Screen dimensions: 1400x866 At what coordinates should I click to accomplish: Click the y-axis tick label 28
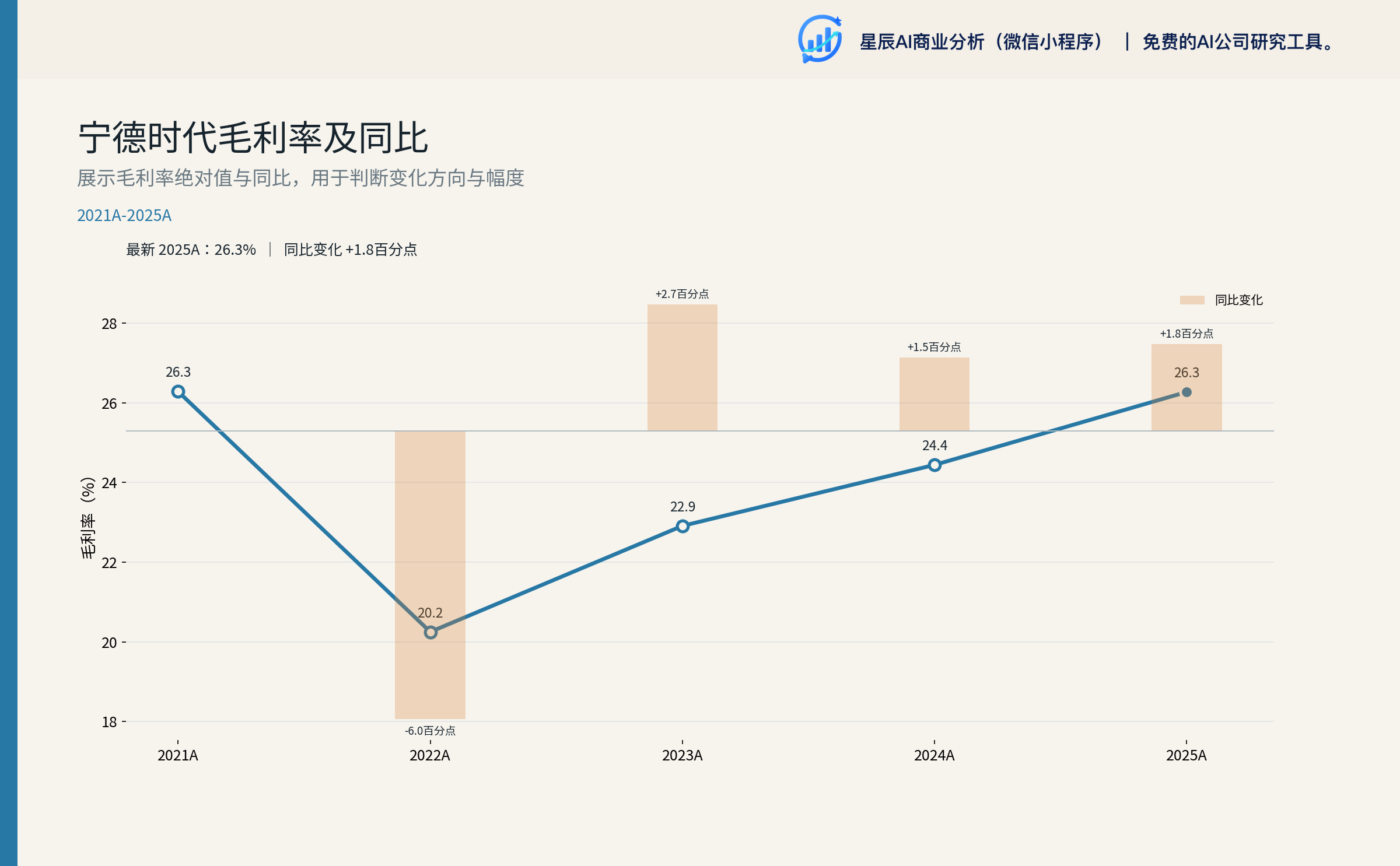click(109, 324)
